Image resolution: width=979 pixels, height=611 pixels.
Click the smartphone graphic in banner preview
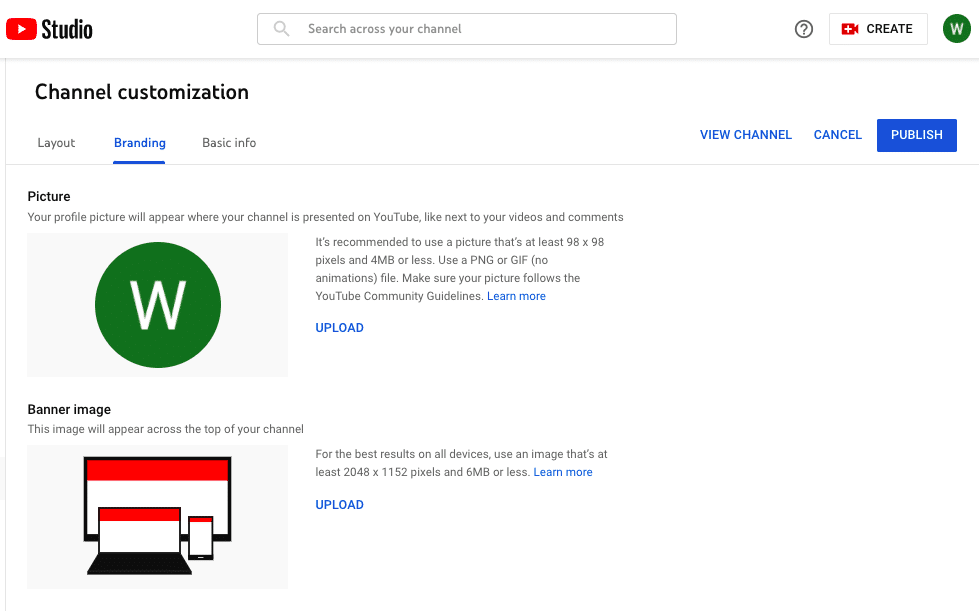click(200, 537)
